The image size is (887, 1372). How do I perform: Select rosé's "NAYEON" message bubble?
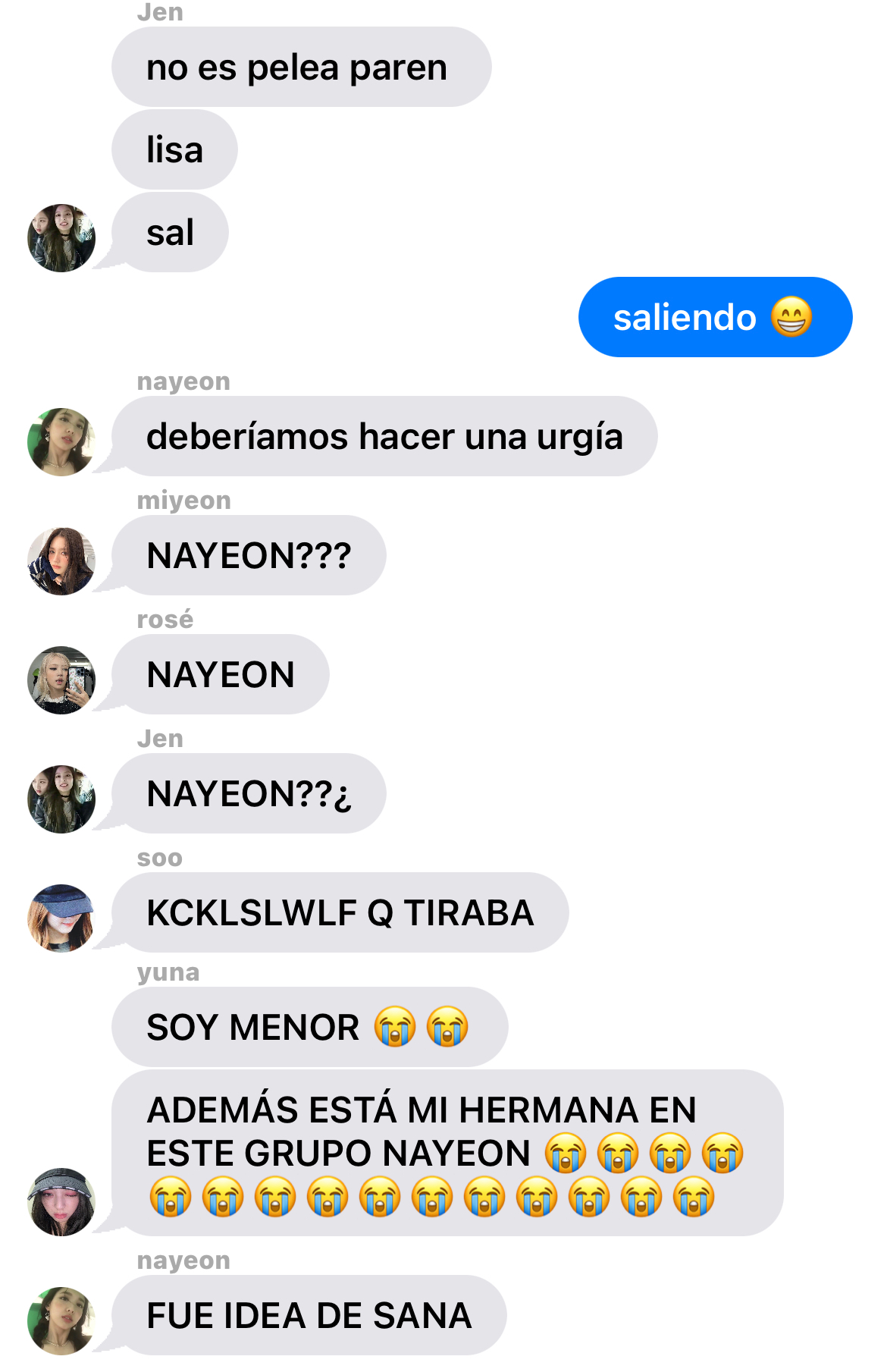click(221, 674)
